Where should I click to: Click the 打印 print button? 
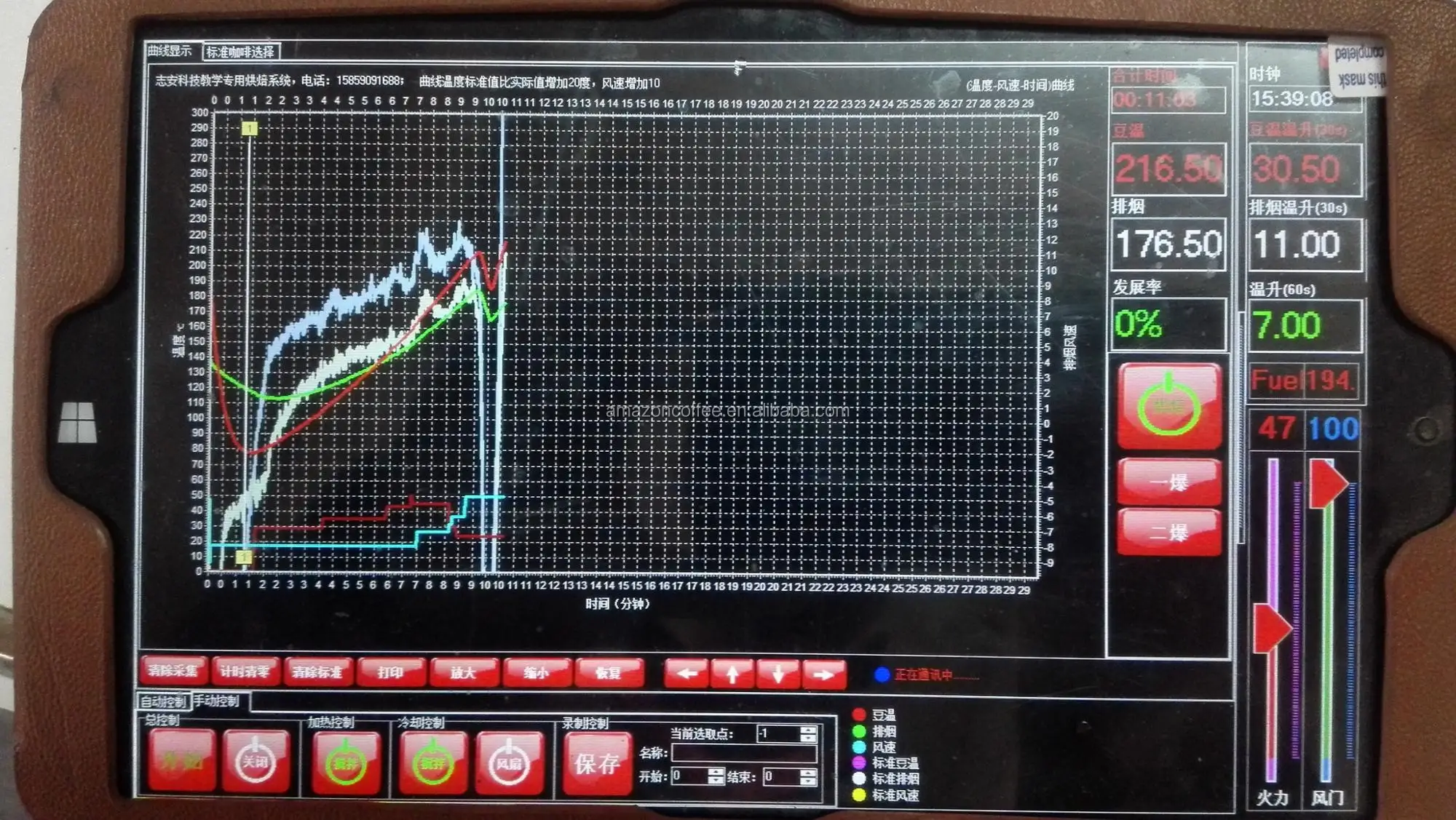pos(391,672)
